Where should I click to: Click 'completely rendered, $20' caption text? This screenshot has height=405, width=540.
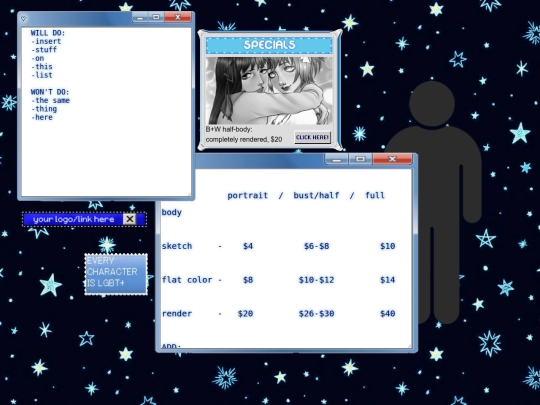(244, 139)
